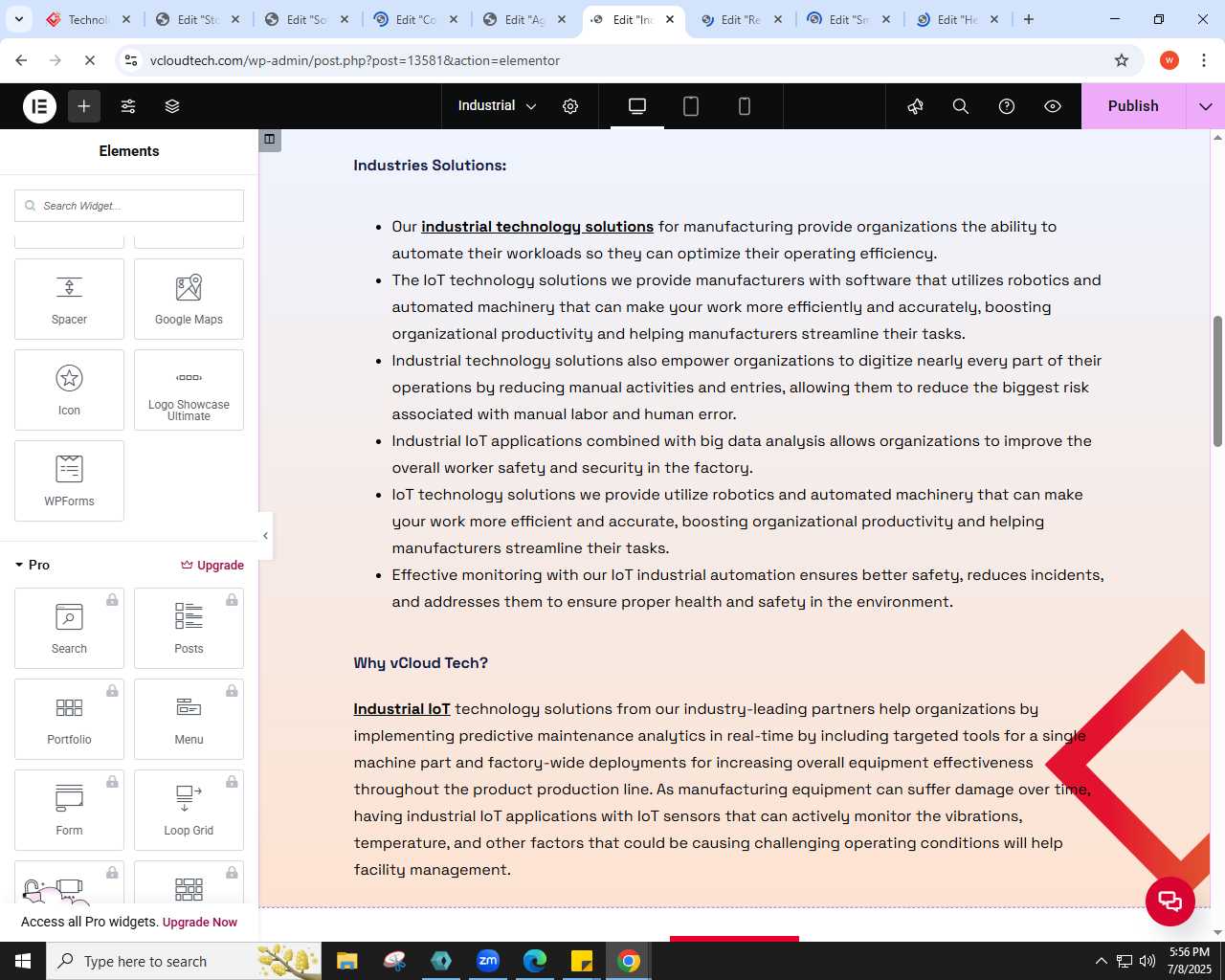
Task: Open the Elementor logo menu
Action: (40, 106)
